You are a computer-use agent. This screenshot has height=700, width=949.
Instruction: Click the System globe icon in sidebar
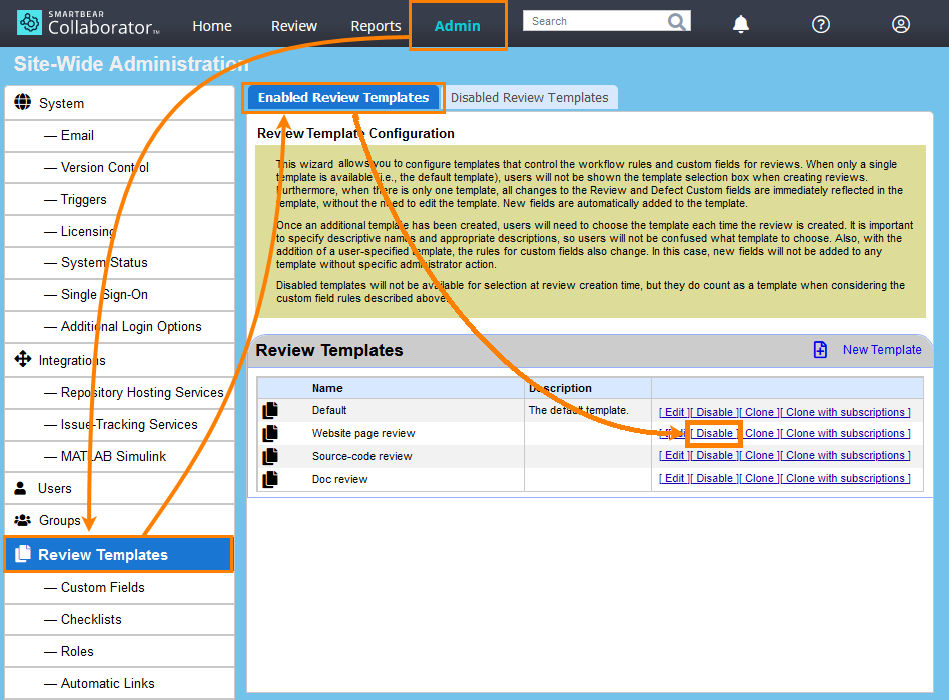23,102
